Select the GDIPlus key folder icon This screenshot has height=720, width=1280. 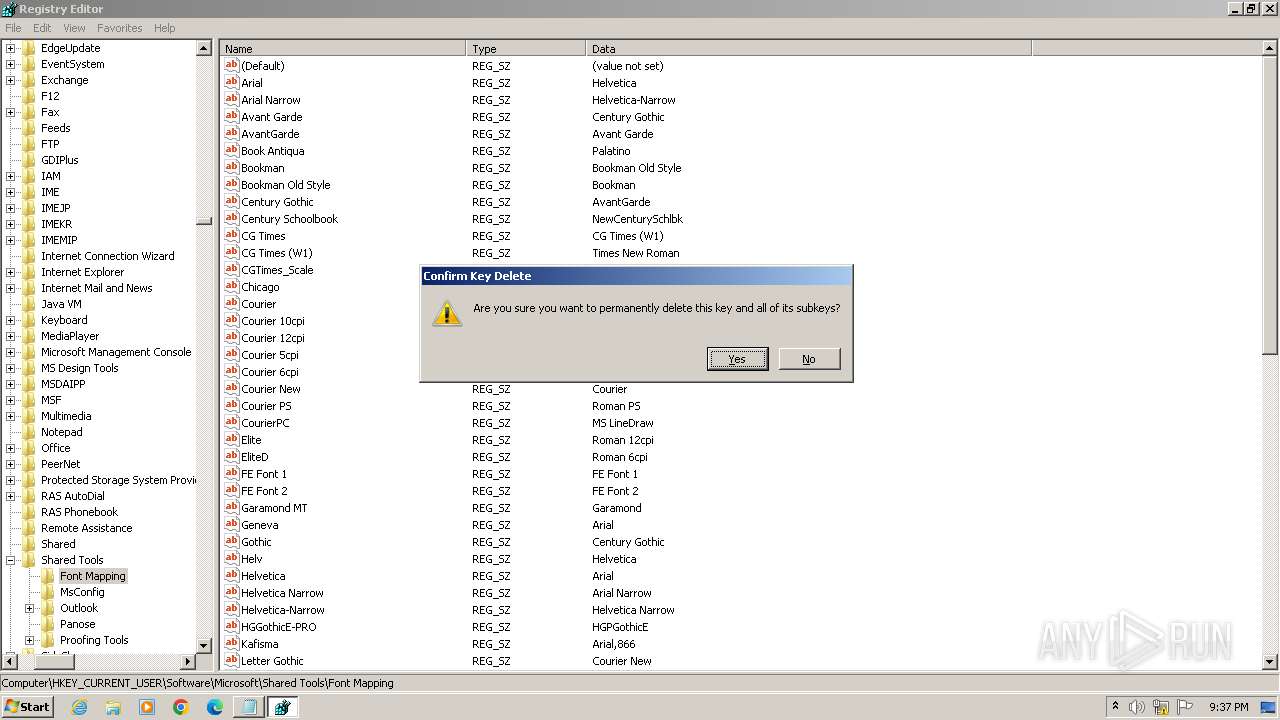29,160
